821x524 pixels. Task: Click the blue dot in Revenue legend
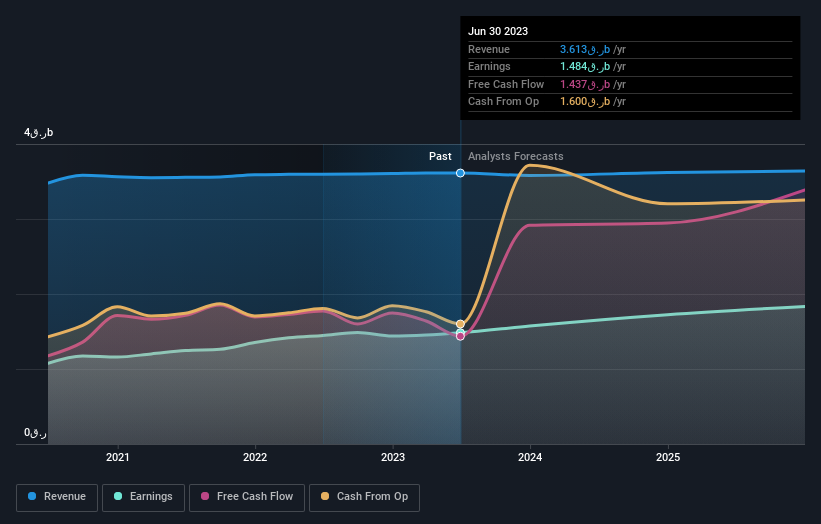[x=32, y=496]
